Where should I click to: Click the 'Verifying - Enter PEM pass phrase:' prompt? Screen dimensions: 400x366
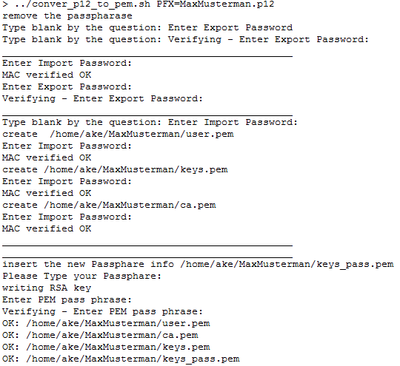tap(102, 312)
